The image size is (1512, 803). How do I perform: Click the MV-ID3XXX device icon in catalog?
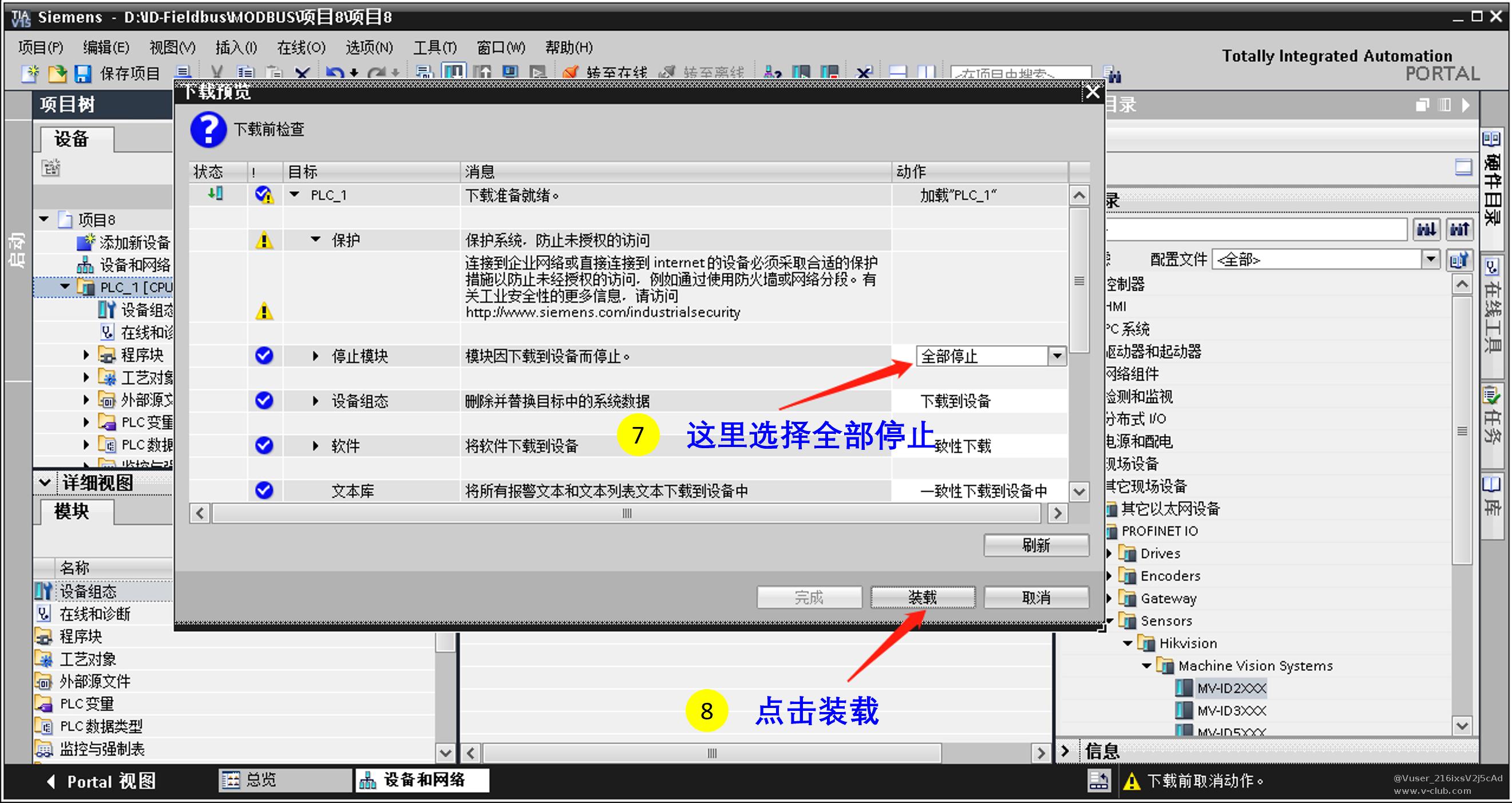[1184, 710]
